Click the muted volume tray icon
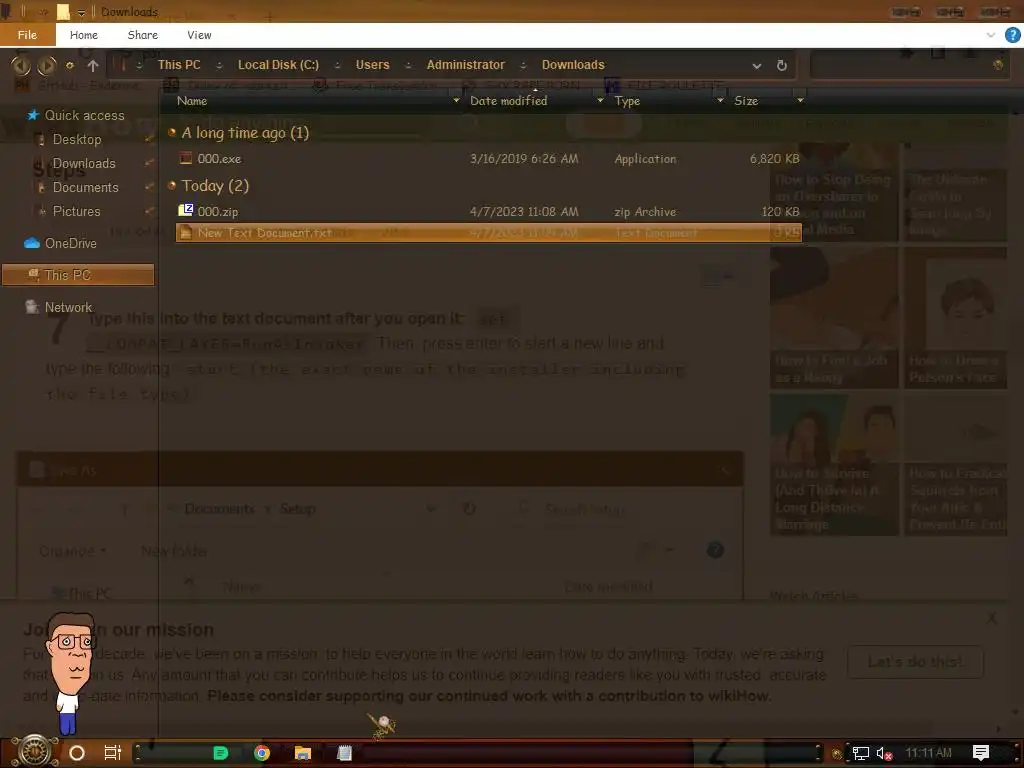The image size is (1024, 768). pyautogui.click(x=884, y=754)
